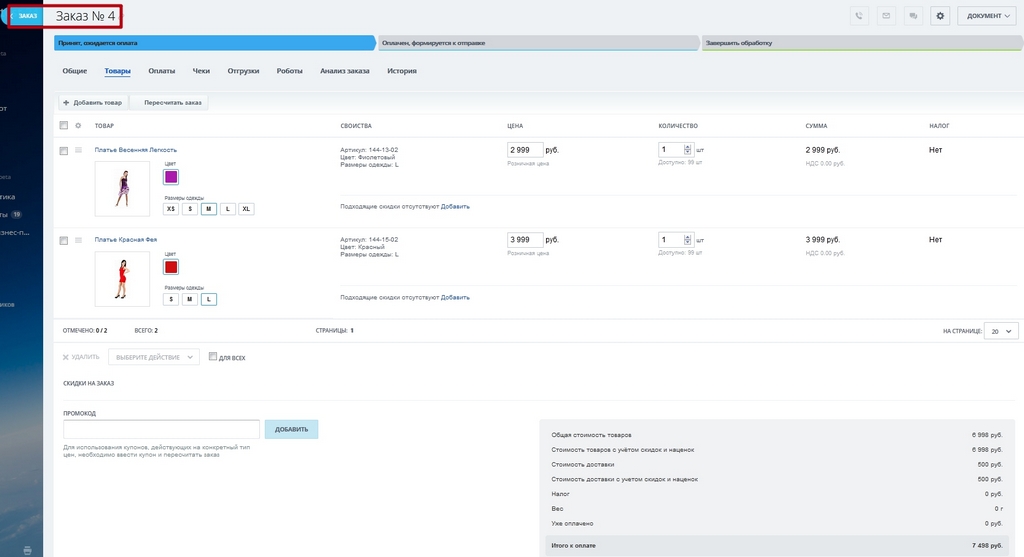Open the Роботы tab
Image resolution: width=1024 pixels, height=557 pixels.
tap(289, 71)
